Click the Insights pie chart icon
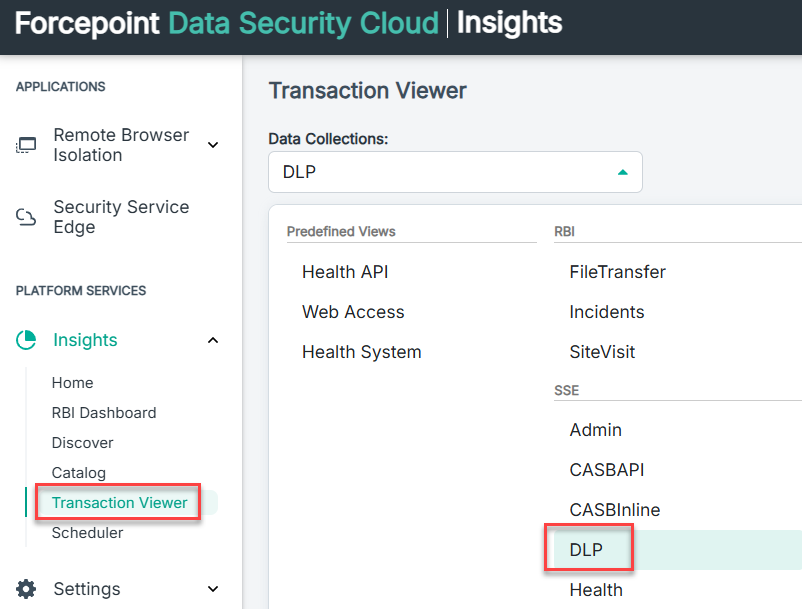 click(26, 340)
